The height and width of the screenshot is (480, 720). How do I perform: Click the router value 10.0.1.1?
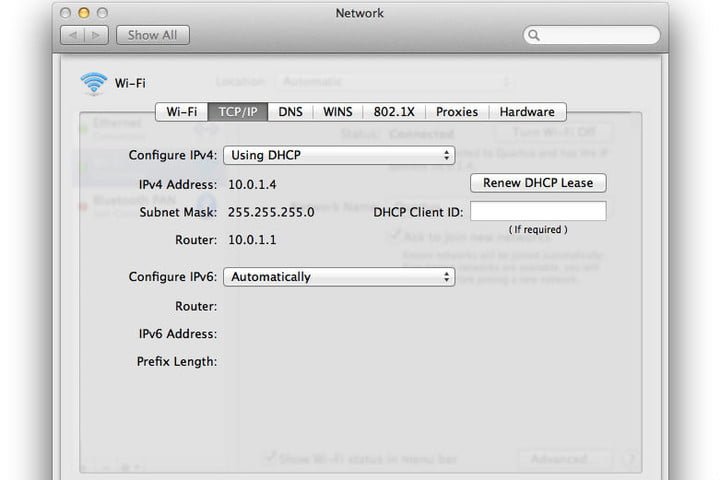coord(252,240)
